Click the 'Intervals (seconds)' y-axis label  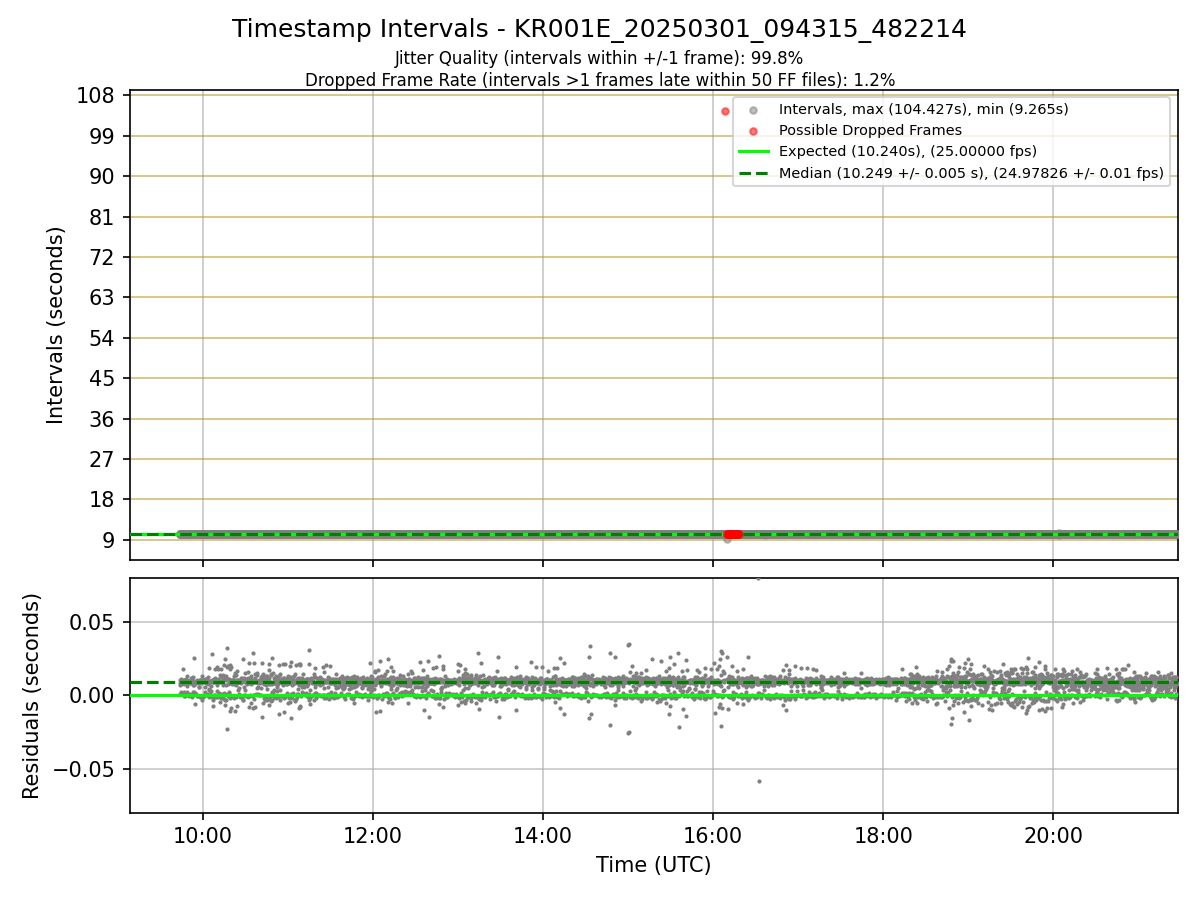56,325
